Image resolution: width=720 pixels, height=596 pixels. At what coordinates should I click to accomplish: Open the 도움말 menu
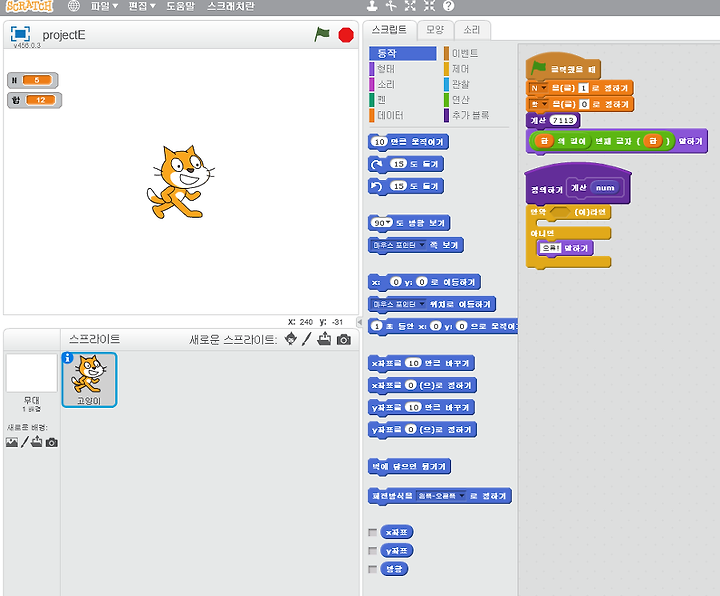tap(180, 6)
